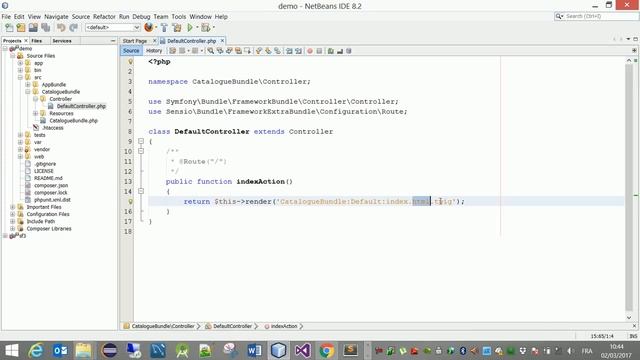Open the File menu
The height and width of the screenshot is (360, 640).
pos(6,17)
